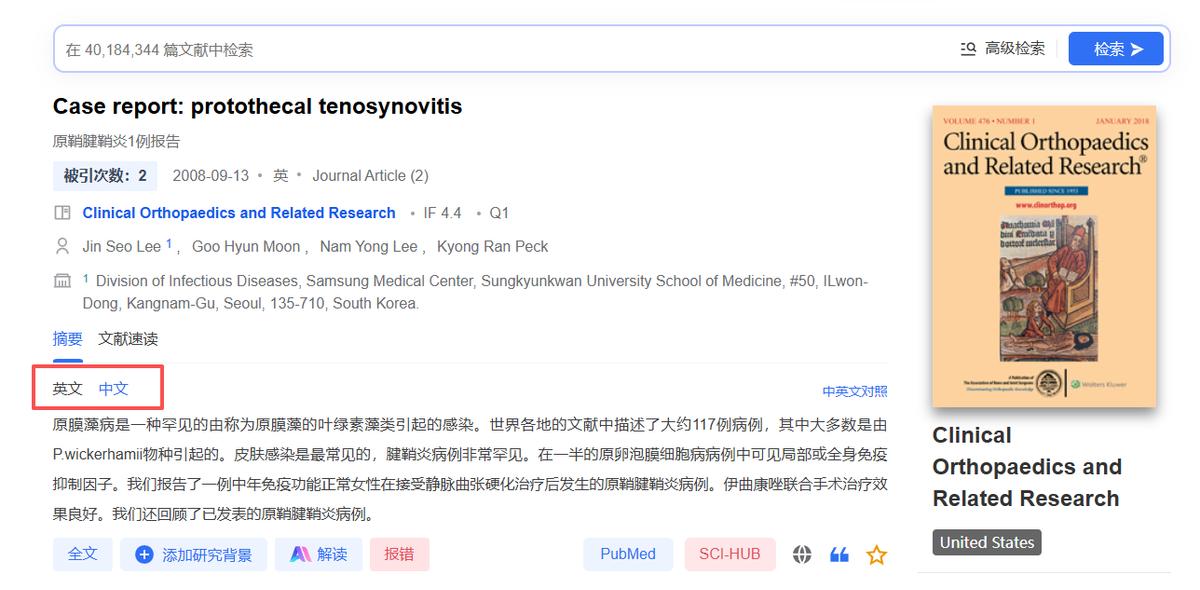Open the Clinical Orthopaedics and Related Research journal page

pyautogui.click(x=239, y=212)
